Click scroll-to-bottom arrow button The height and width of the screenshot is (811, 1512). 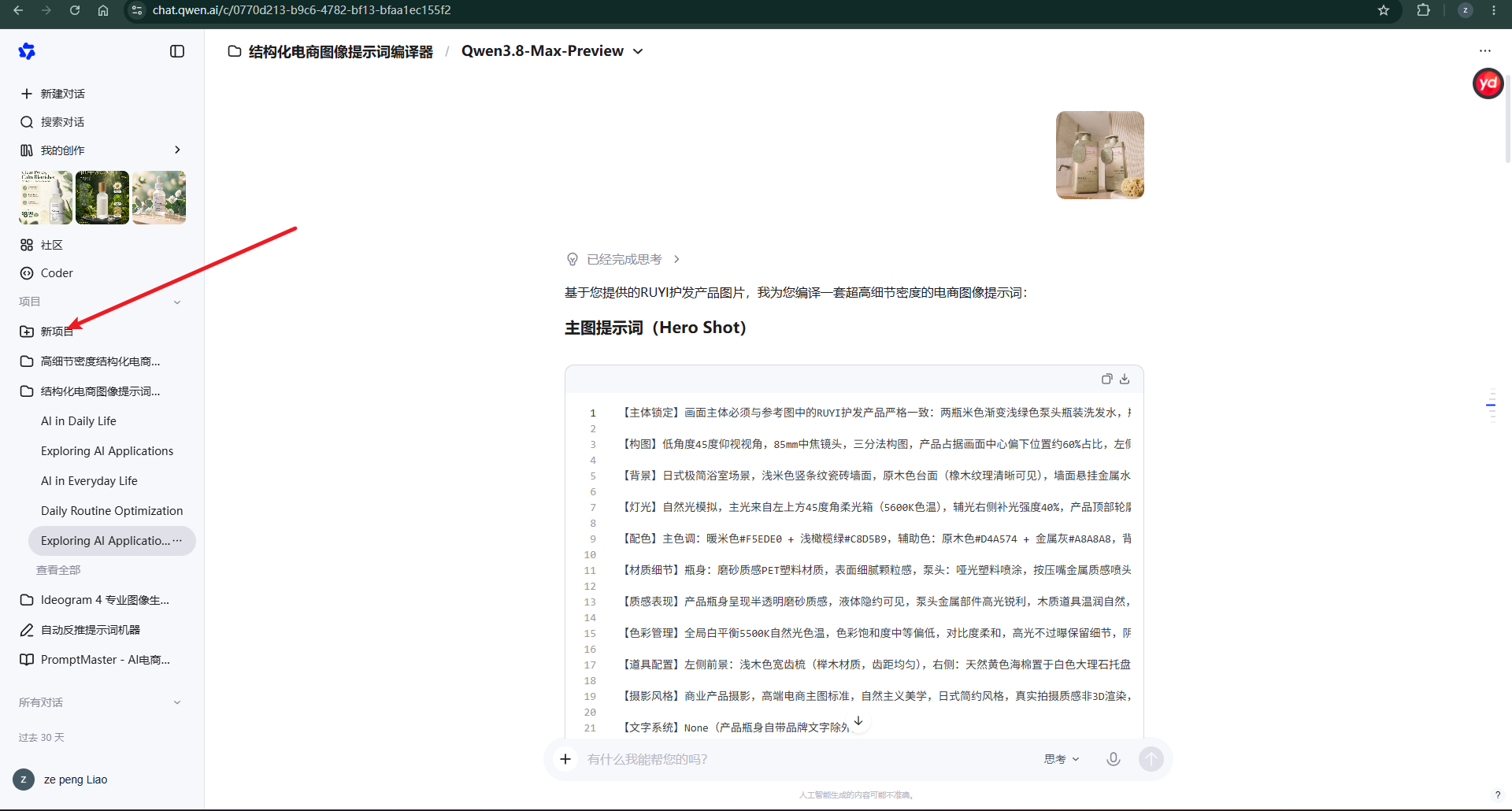coord(858,721)
